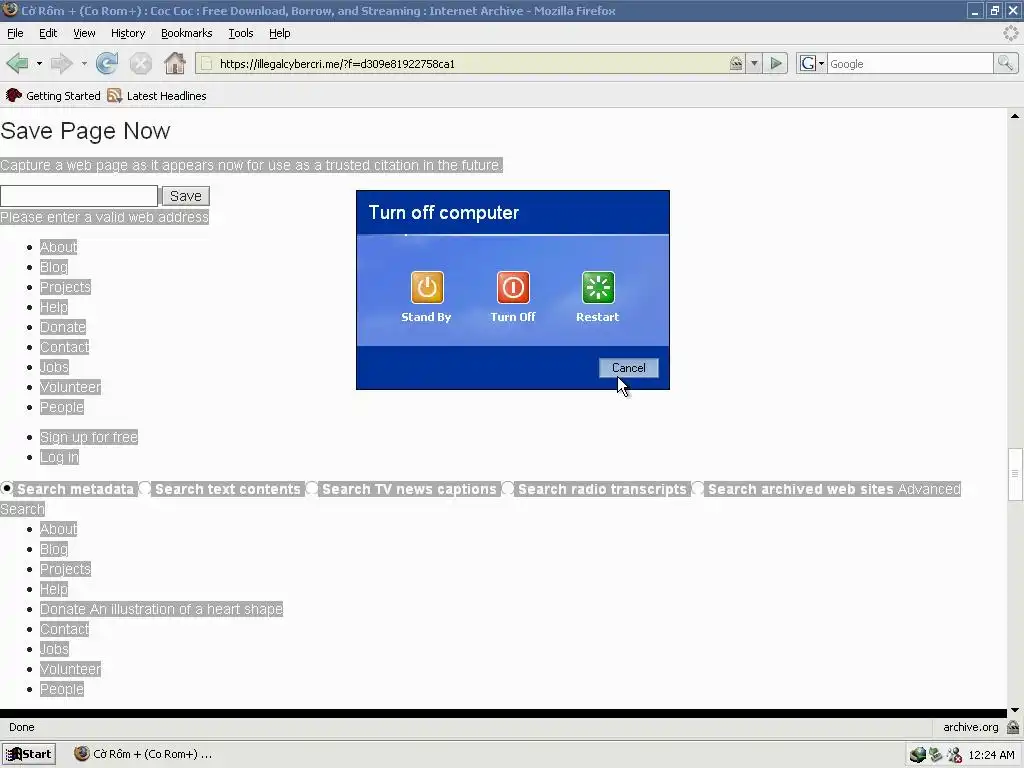Go to the Home page icon
The height and width of the screenshot is (768, 1024).
coord(174,63)
